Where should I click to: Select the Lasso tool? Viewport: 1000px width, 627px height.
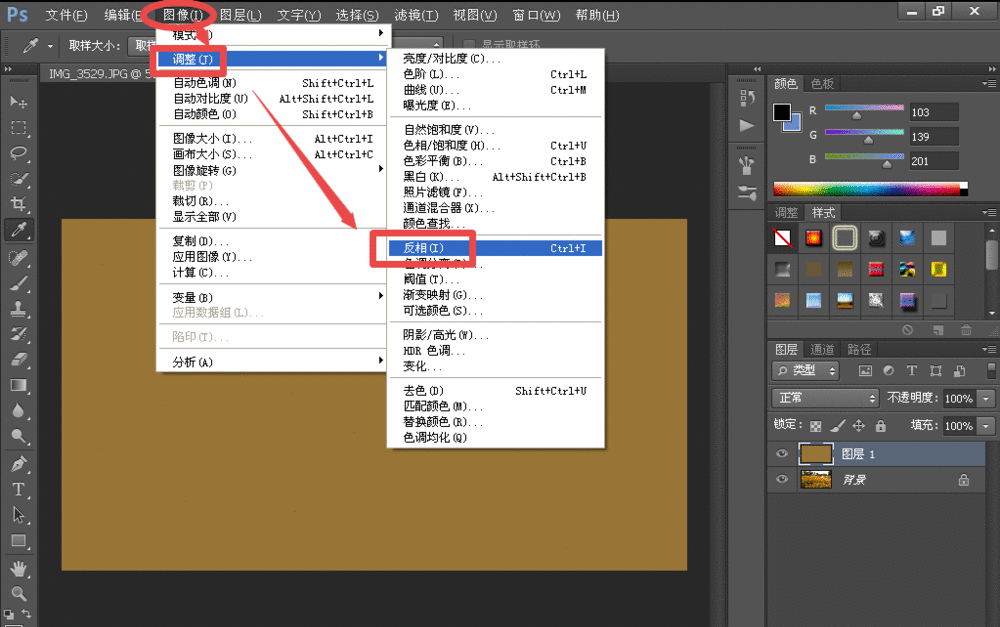(x=18, y=153)
